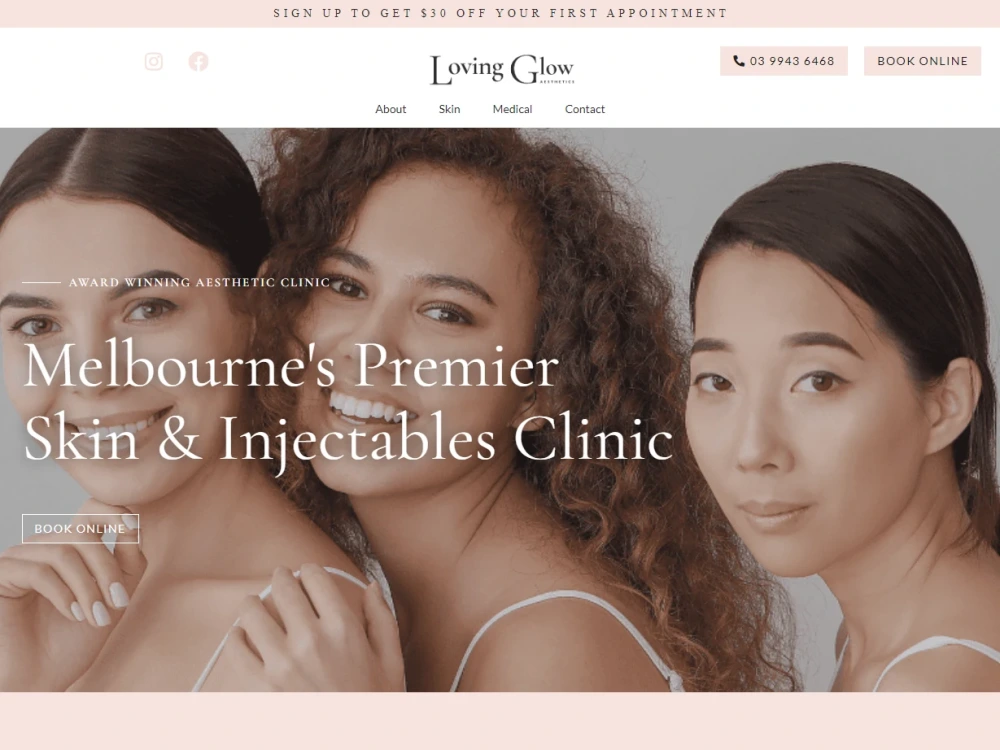Click the Melbourne's Premier heading line
Image resolution: width=1000 pixels, height=750 pixels.
click(291, 365)
